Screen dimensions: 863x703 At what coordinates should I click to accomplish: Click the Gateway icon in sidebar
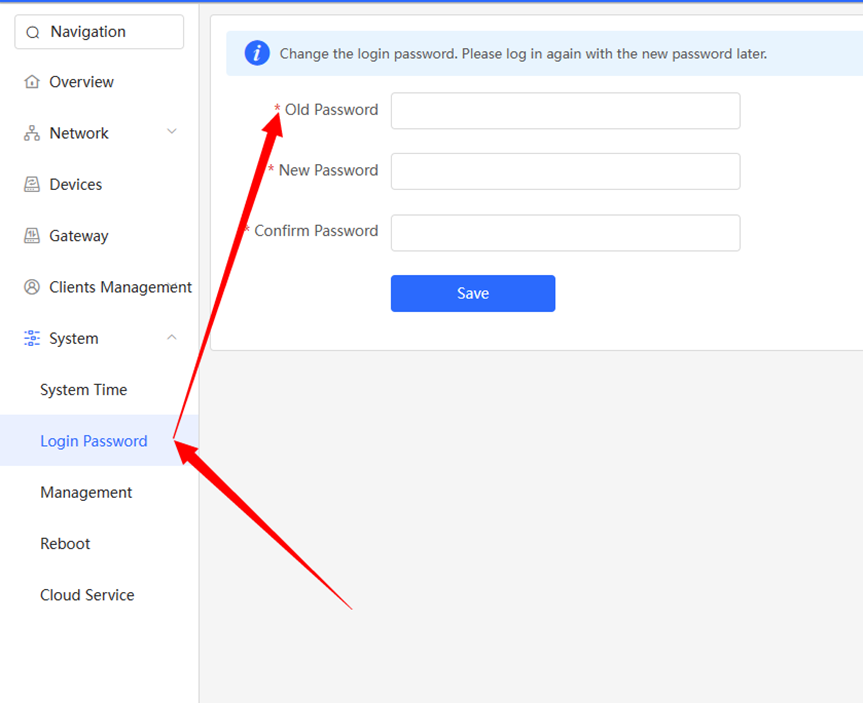coord(32,236)
